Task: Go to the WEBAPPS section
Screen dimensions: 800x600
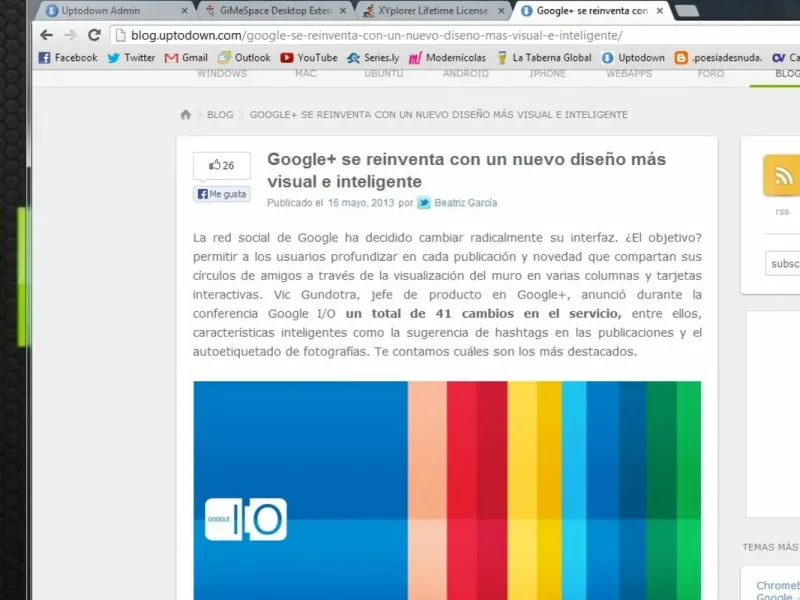Action: click(x=629, y=73)
